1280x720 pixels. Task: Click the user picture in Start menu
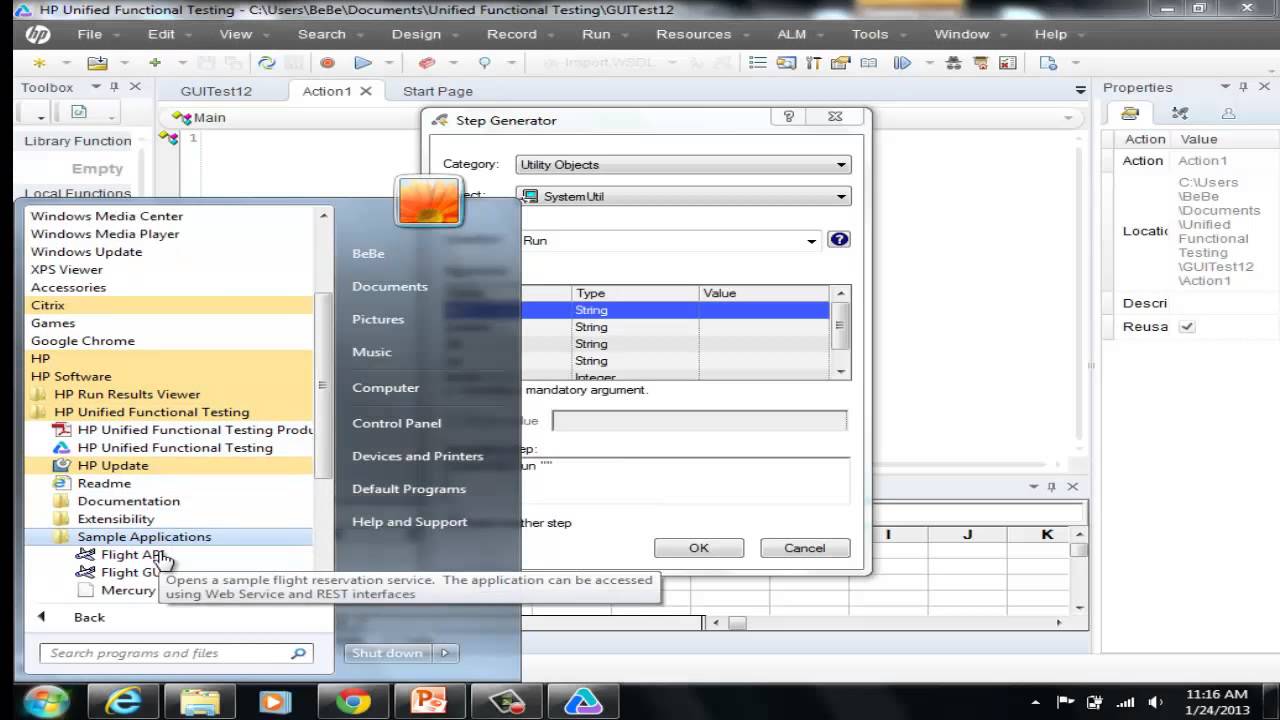click(x=428, y=200)
